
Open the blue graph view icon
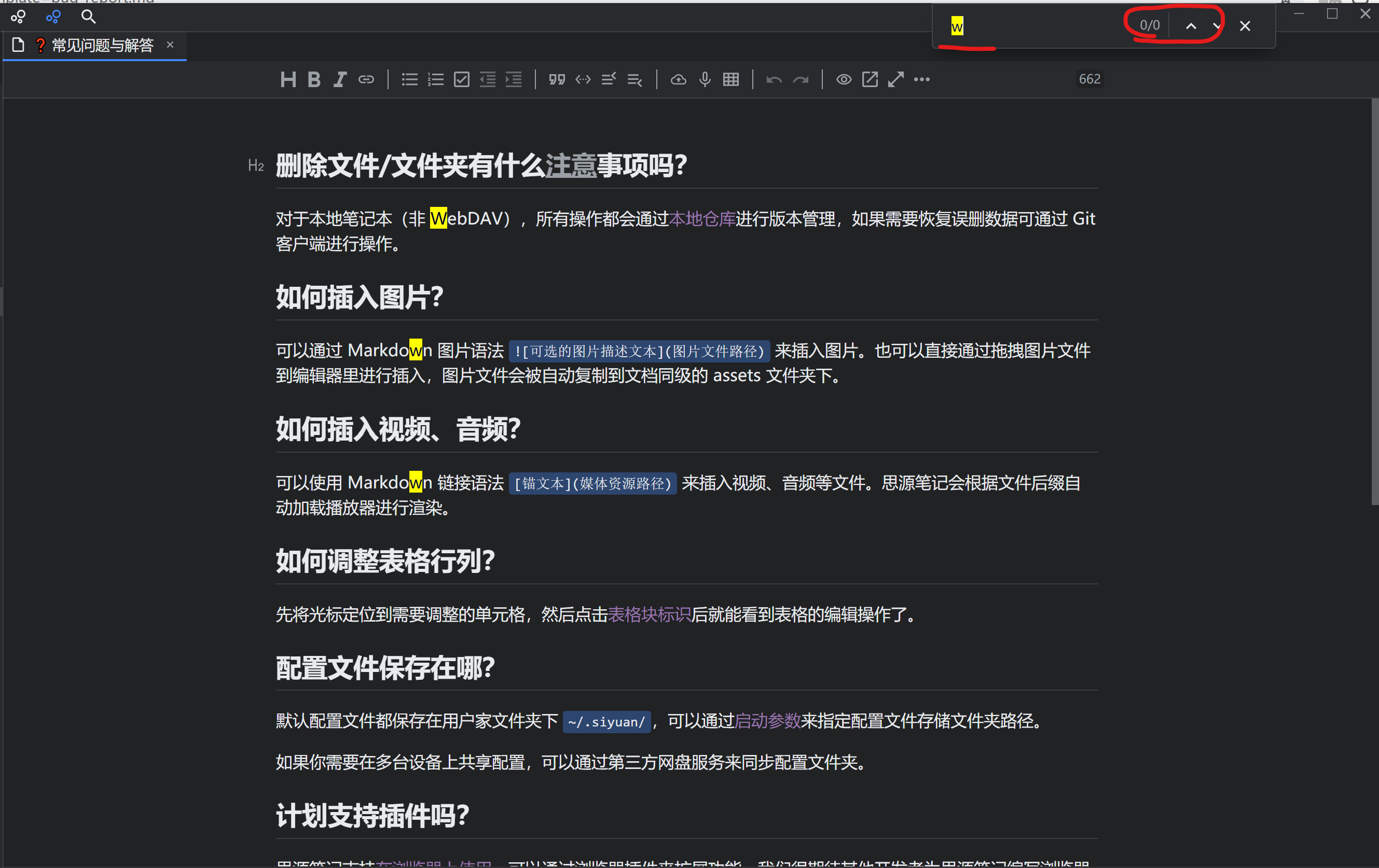point(53,17)
